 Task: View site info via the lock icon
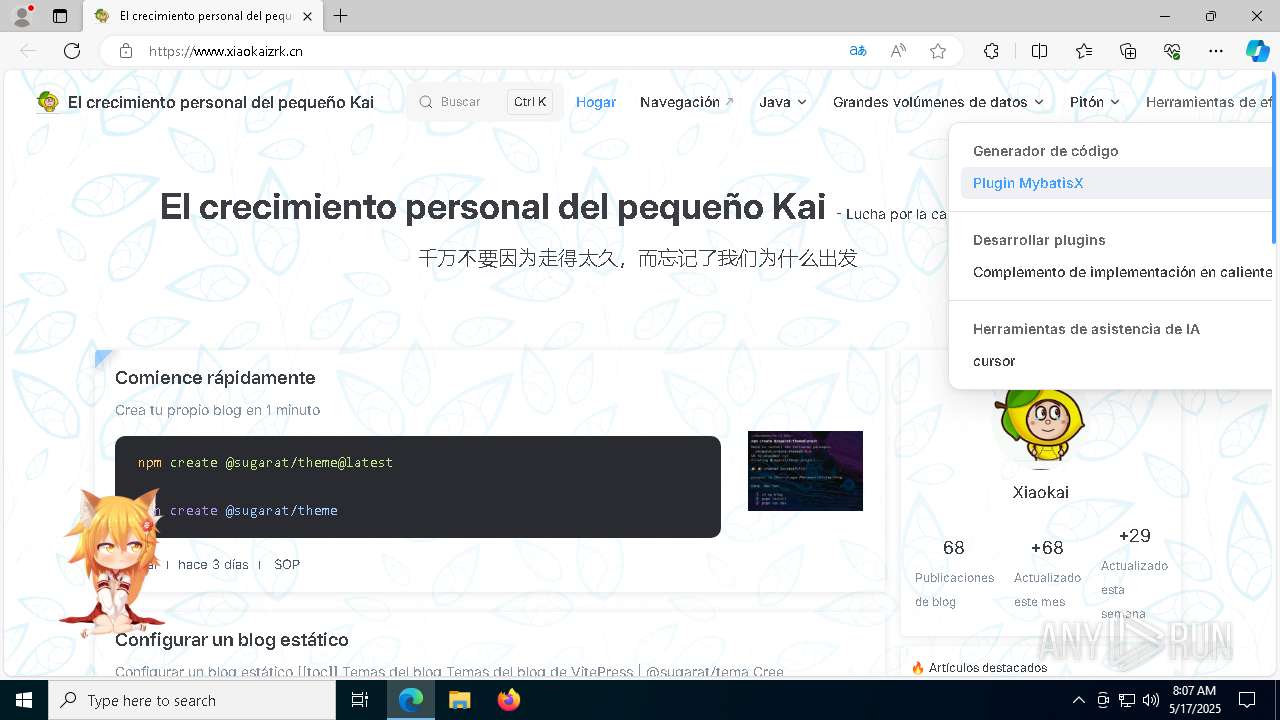(126, 51)
